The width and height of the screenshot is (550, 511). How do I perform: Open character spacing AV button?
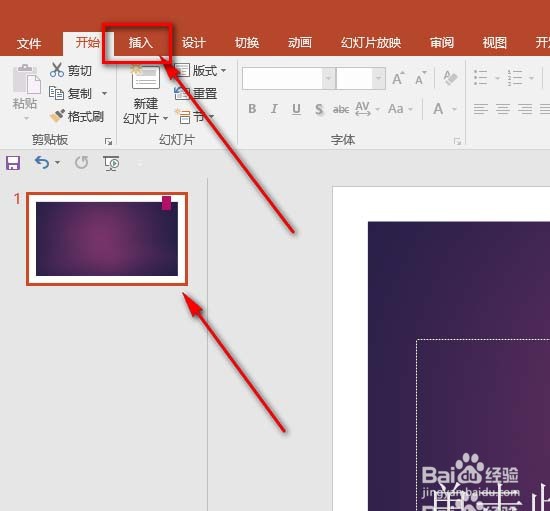coord(363,109)
